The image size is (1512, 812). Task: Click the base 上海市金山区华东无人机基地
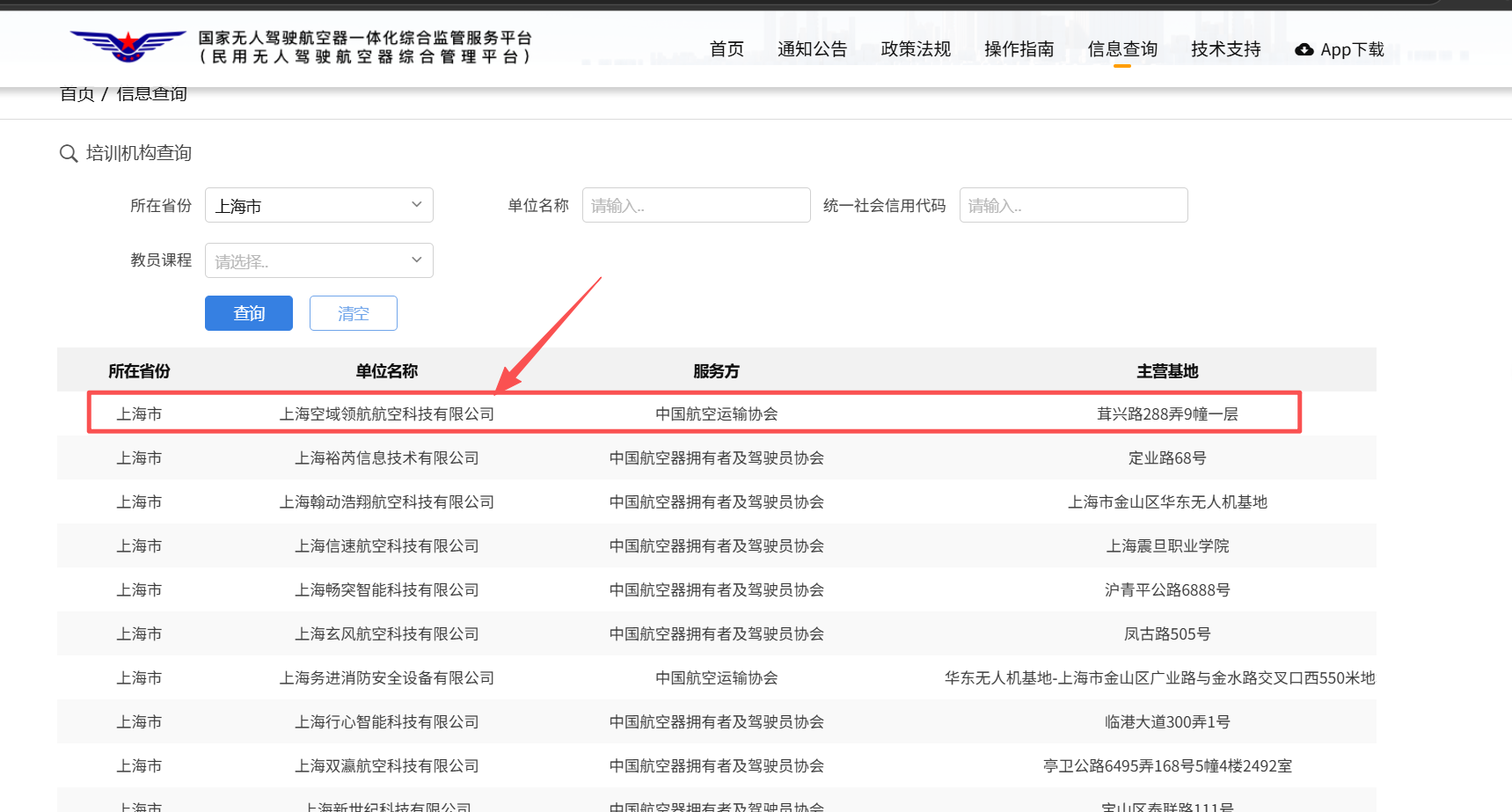pos(1167,502)
